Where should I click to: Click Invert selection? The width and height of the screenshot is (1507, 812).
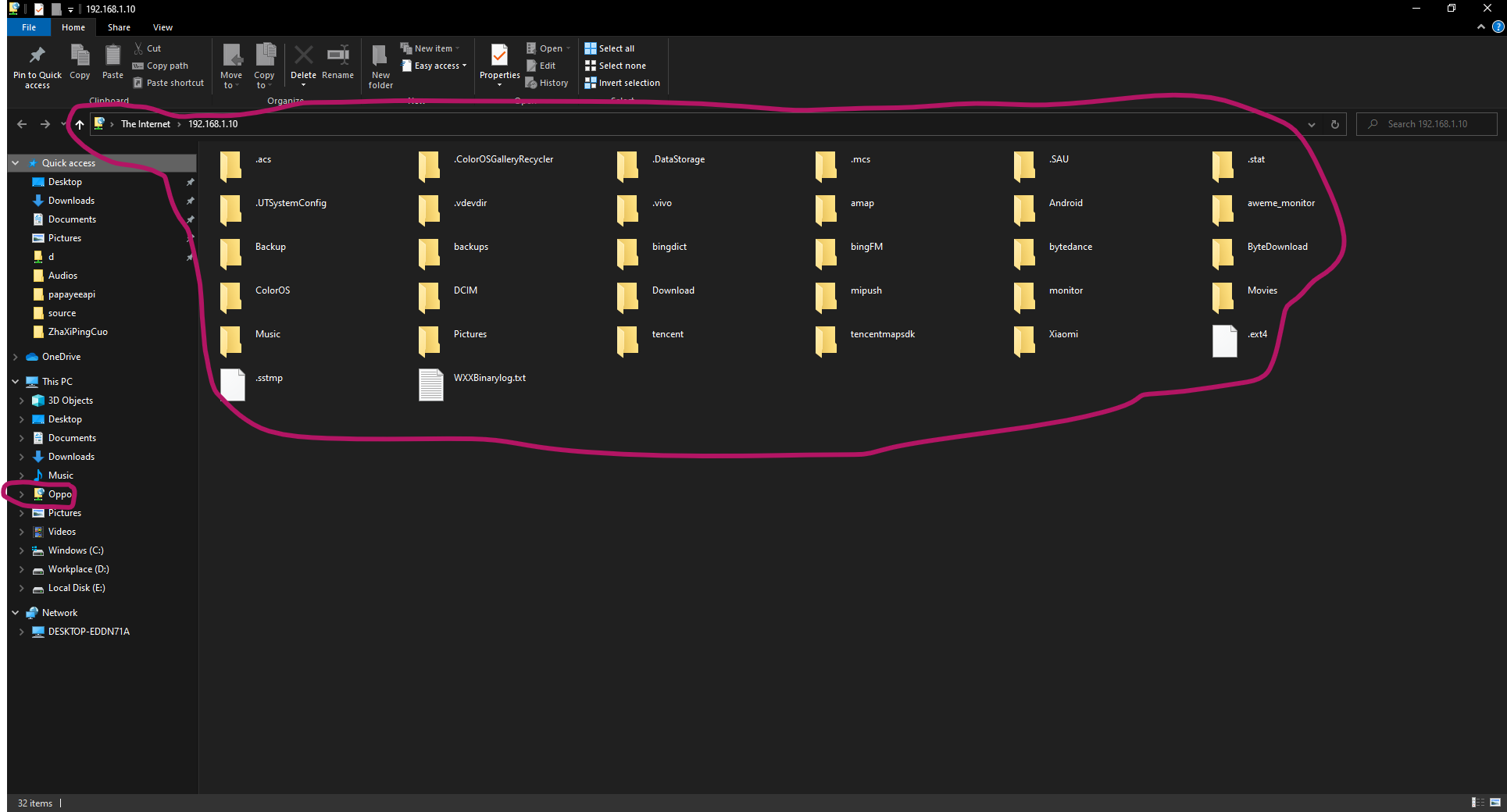click(622, 83)
